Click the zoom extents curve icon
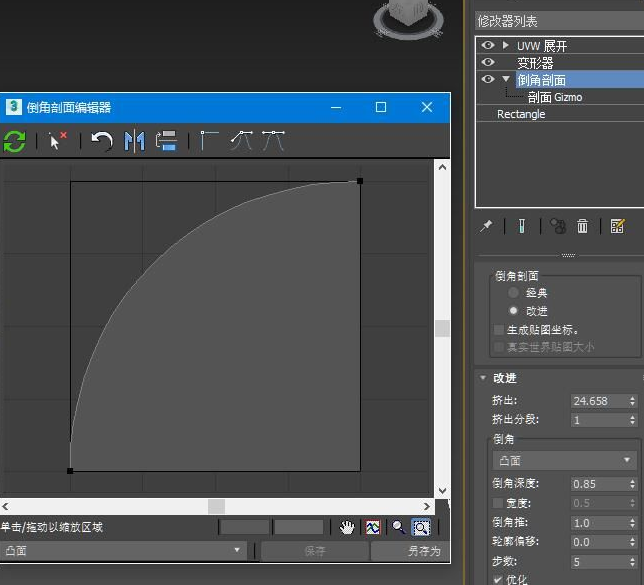Screen dimensions: 644x585 pos(373,527)
